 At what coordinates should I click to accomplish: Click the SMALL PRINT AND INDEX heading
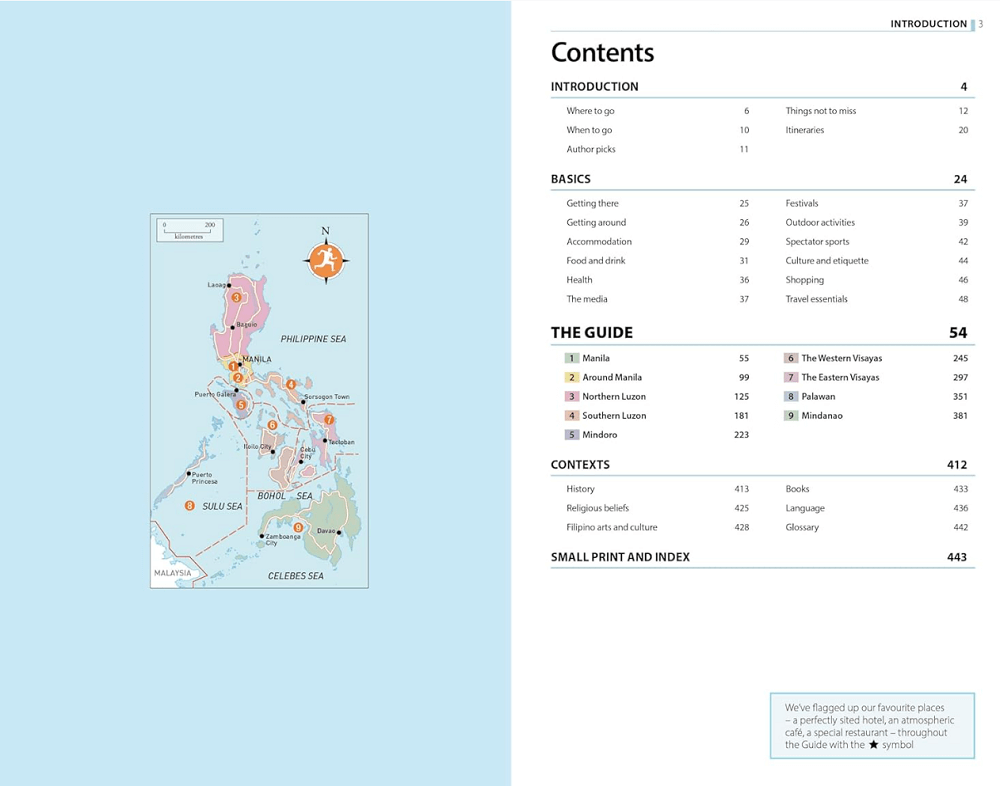click(x=620, y=557)
